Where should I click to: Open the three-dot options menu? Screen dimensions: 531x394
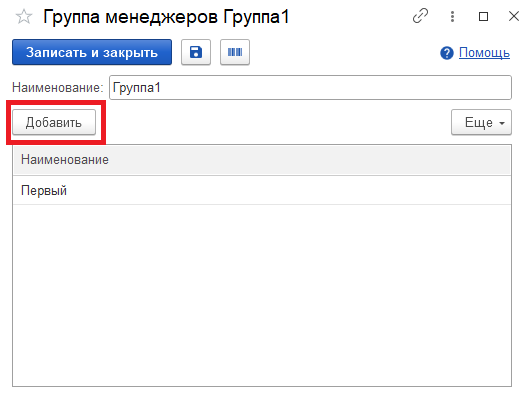[452, 16]
